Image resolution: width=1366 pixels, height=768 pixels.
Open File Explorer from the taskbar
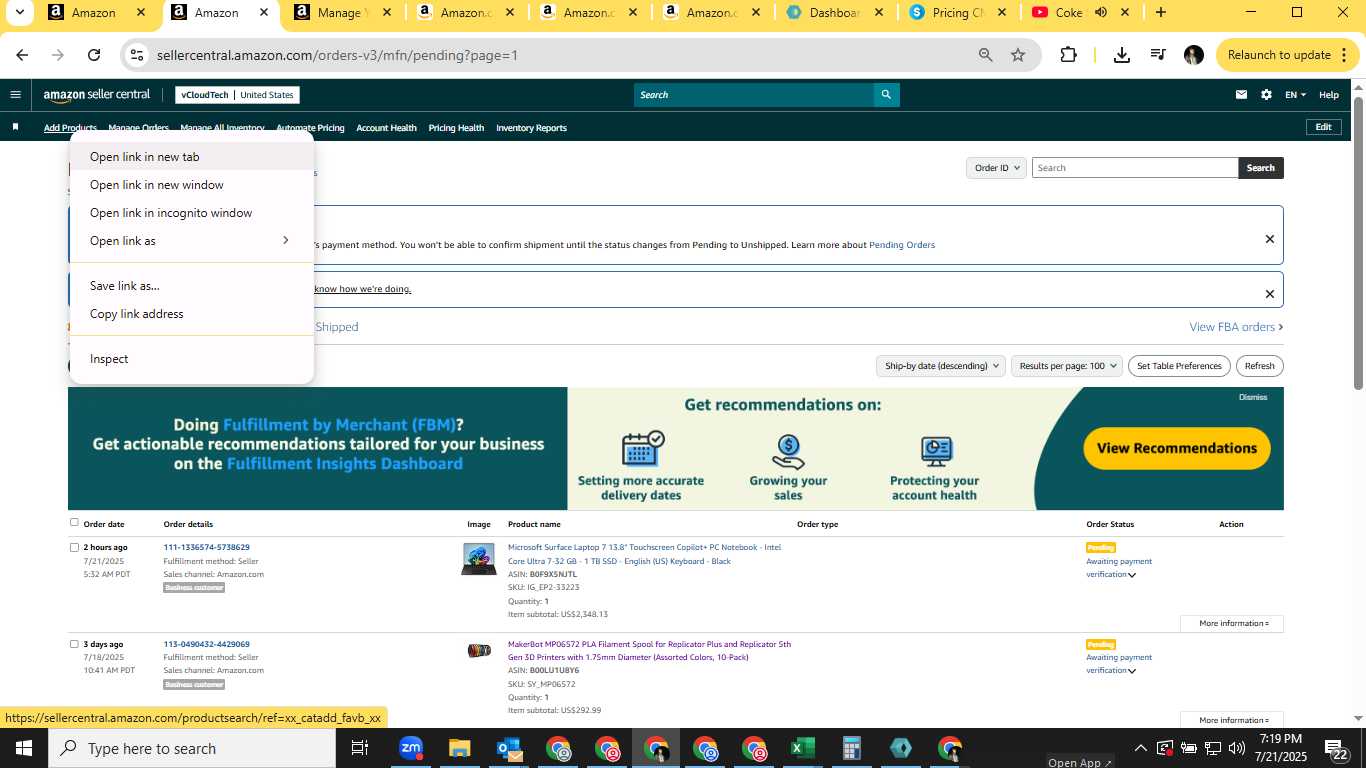click(x=459, y=748)
